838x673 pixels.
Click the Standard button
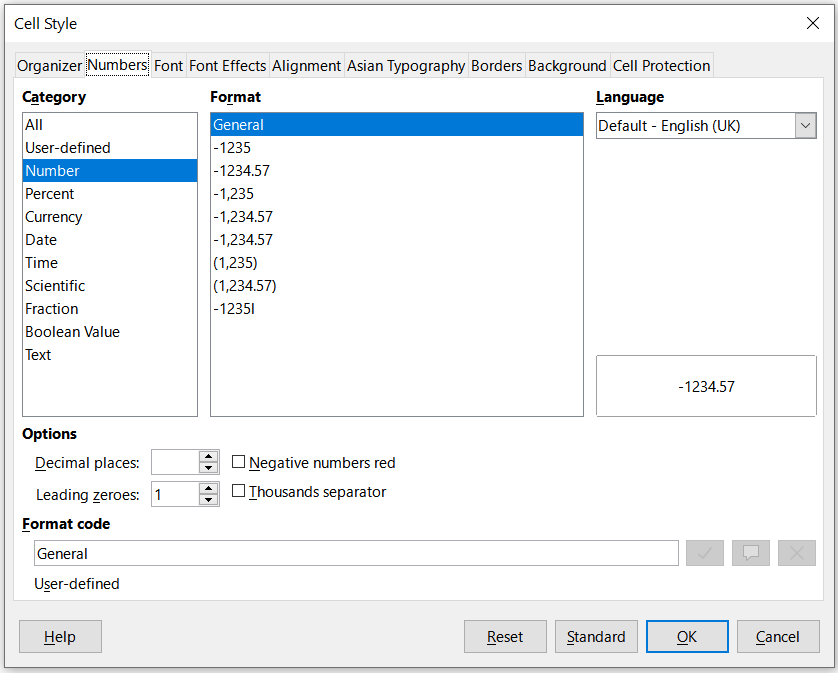(596, 637)
